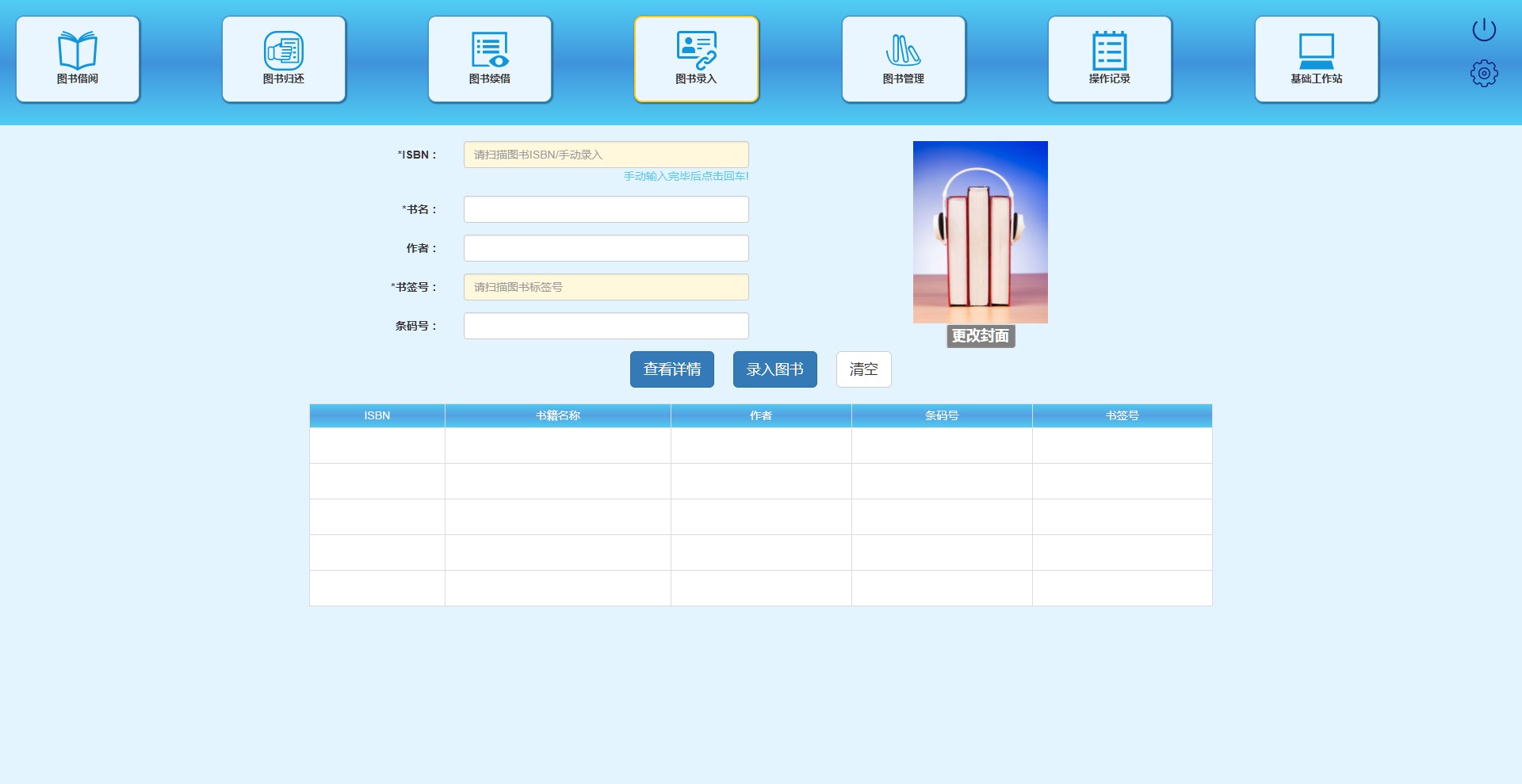
Task: Open the 图书借阅 book borrowing module
Action: tap(78, 59)
